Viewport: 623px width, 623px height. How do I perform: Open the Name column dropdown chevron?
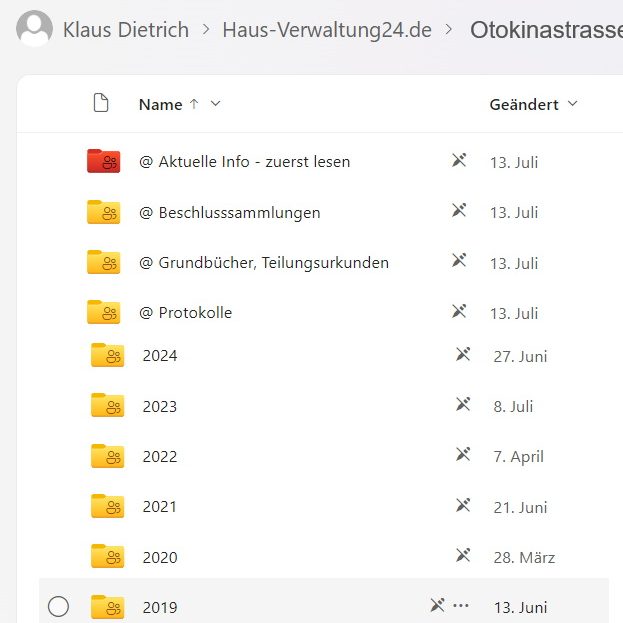[216, 104]
